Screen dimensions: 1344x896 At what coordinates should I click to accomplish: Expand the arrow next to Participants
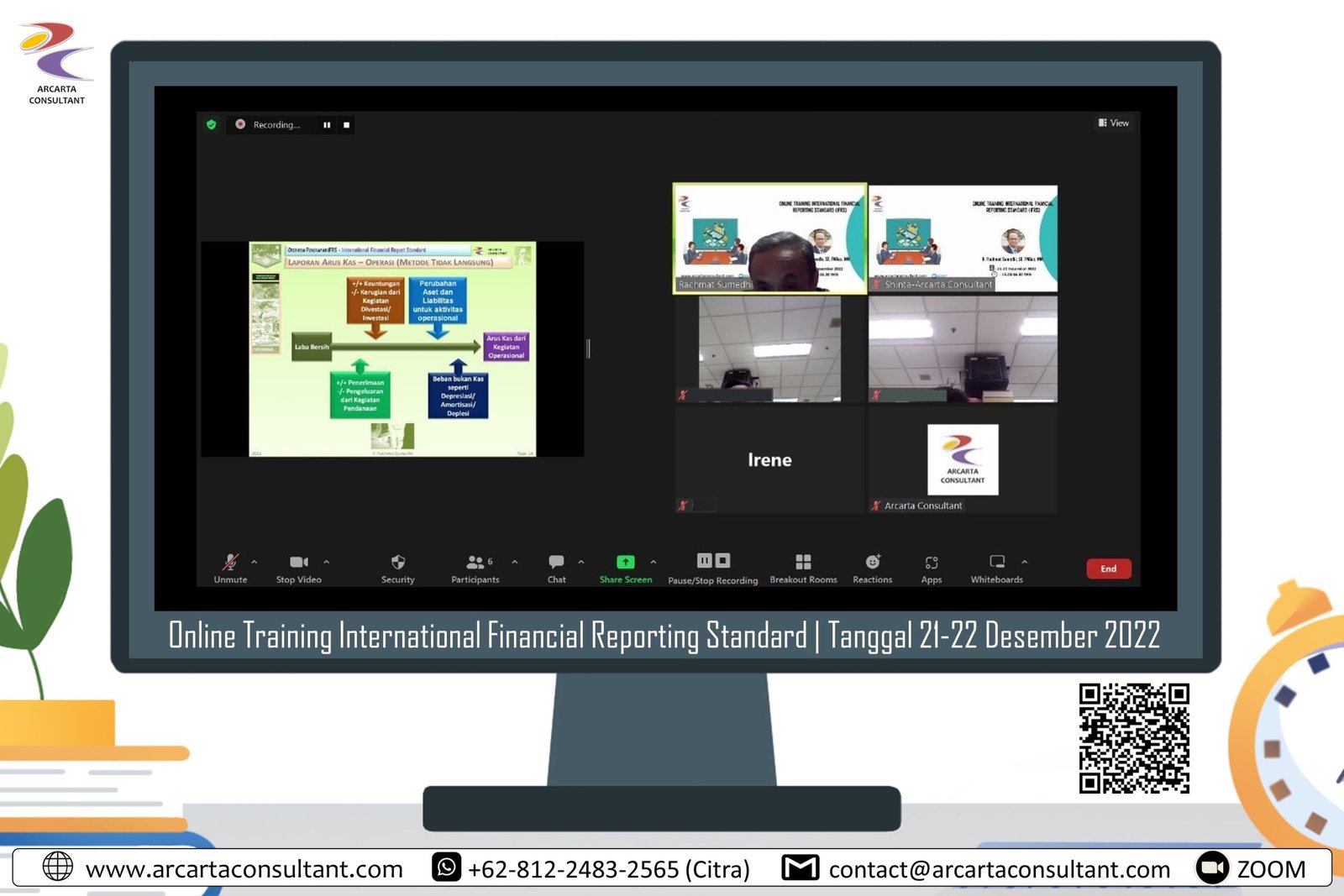click(x=515, y=562)
